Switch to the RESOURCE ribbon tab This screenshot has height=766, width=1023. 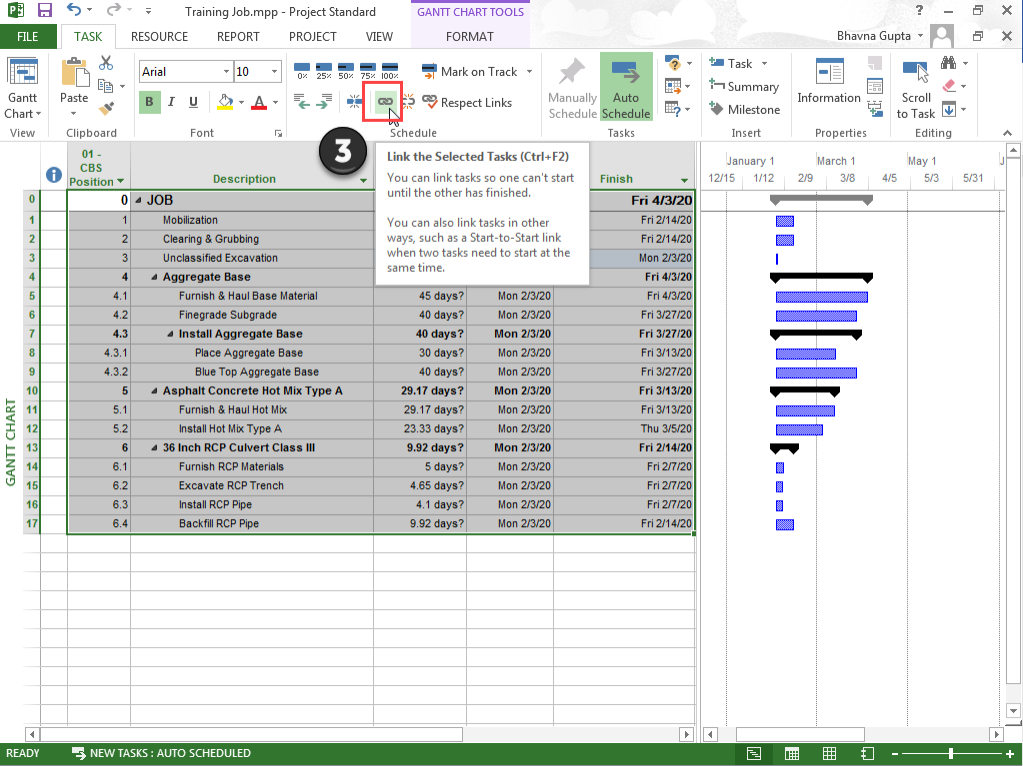159,37
